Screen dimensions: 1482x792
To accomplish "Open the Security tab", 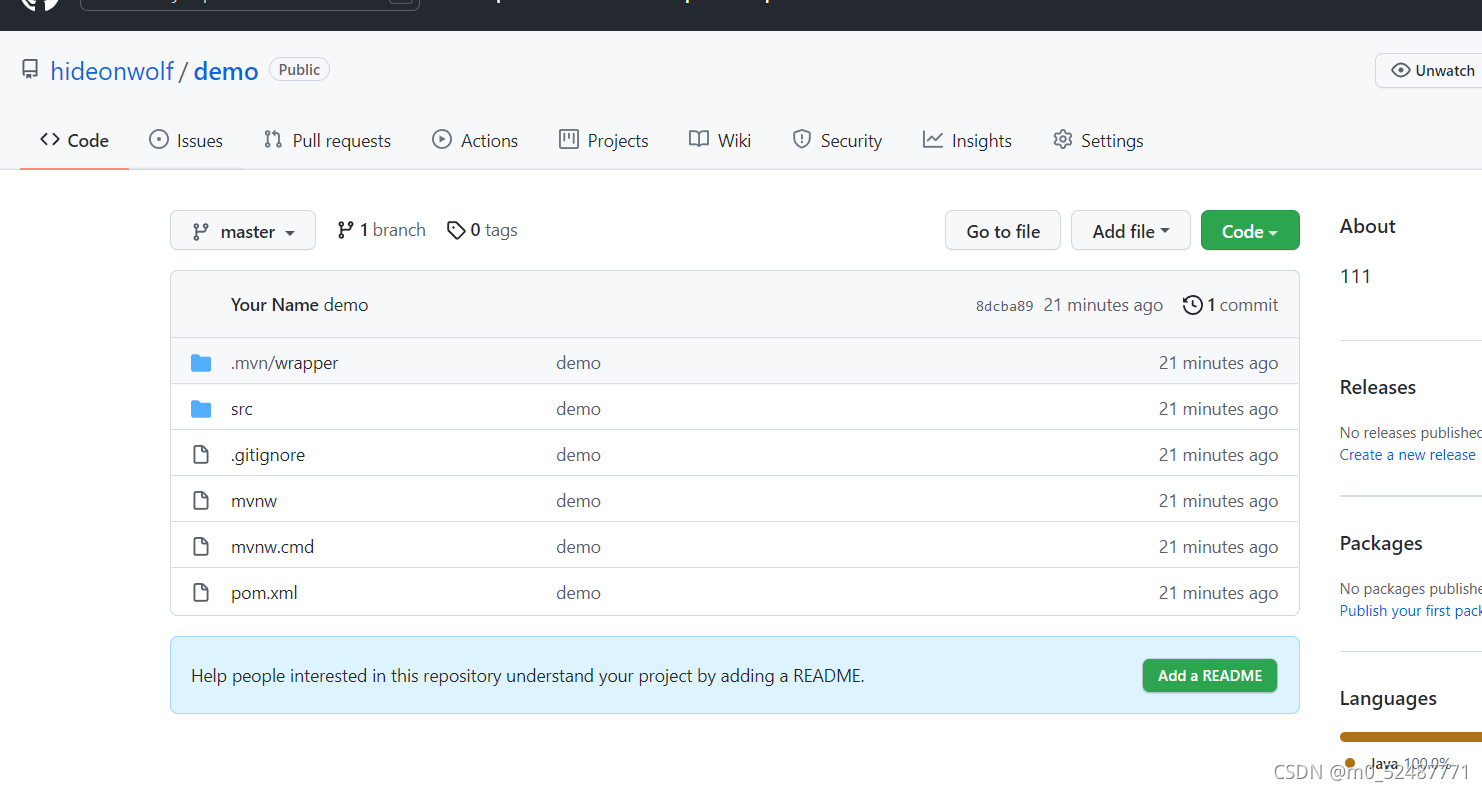I will tap(837, 141).
